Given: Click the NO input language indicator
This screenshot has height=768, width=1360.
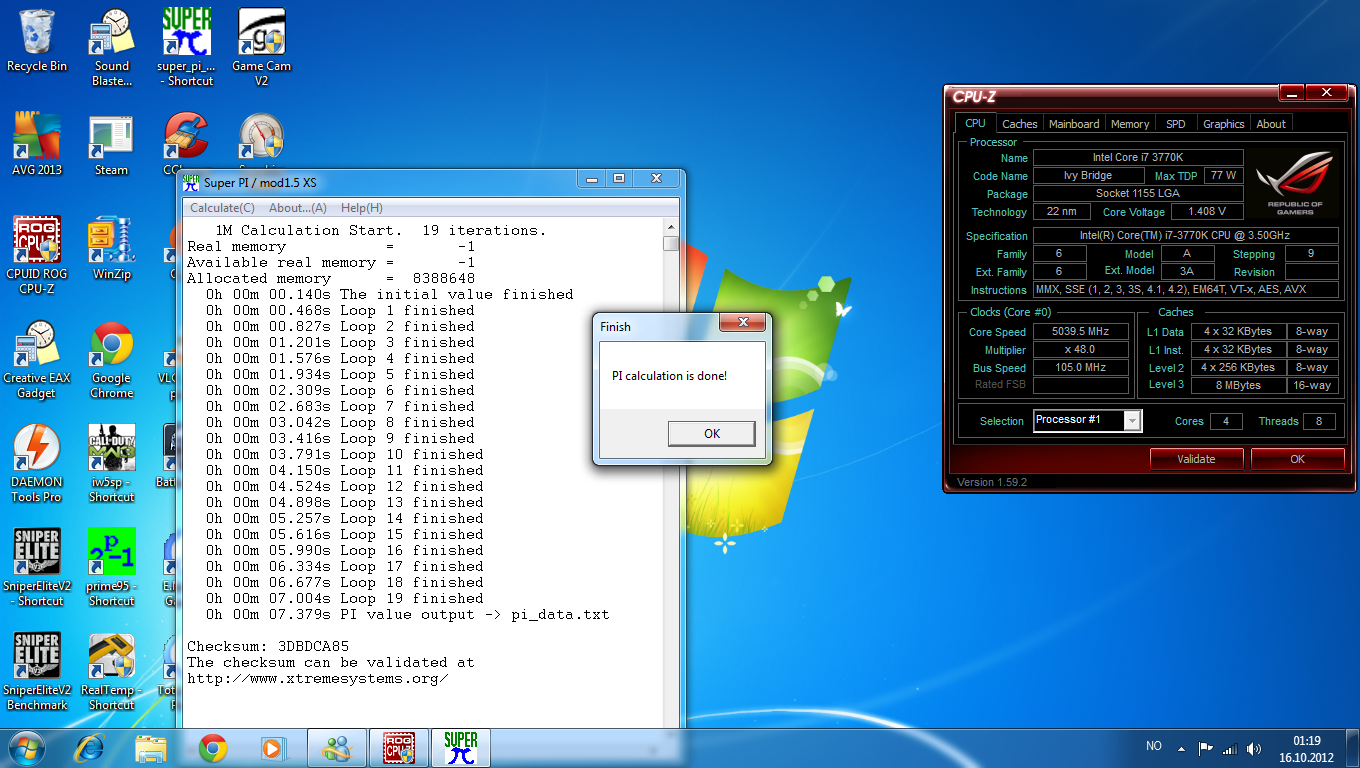Looking at the screenshot, I should point(1154,747).
